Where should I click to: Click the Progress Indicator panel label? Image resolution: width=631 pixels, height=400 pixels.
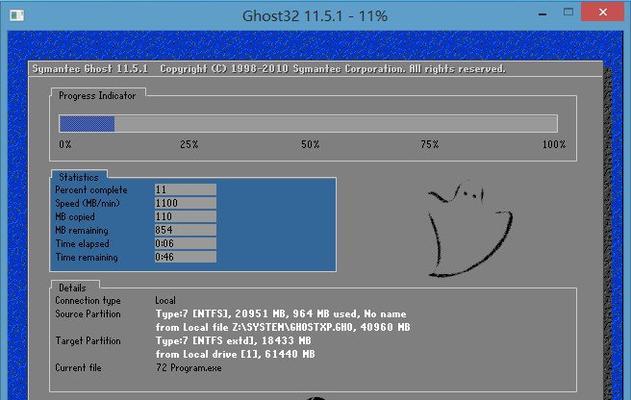point(97,96)
